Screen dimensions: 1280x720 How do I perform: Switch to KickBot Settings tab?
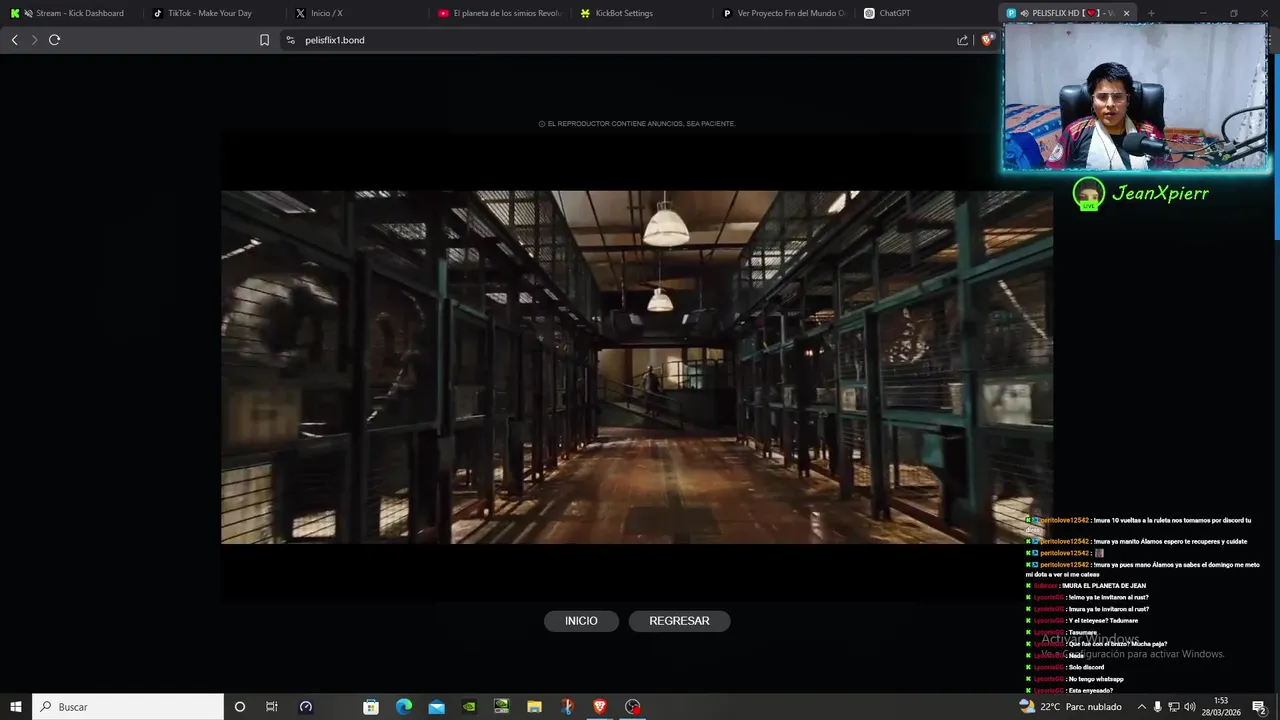coord(642,13)
